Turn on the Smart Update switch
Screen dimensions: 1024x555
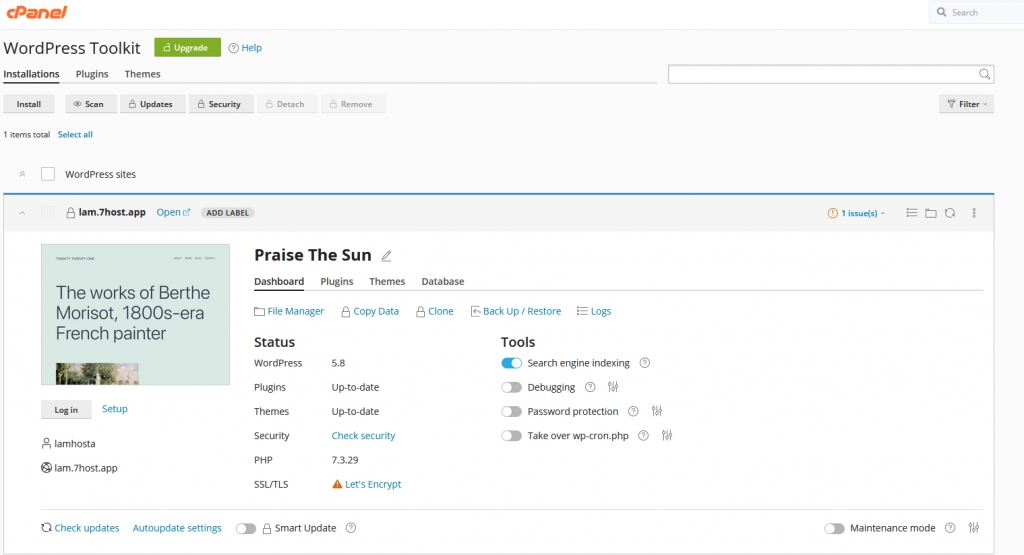coord(246,528)
